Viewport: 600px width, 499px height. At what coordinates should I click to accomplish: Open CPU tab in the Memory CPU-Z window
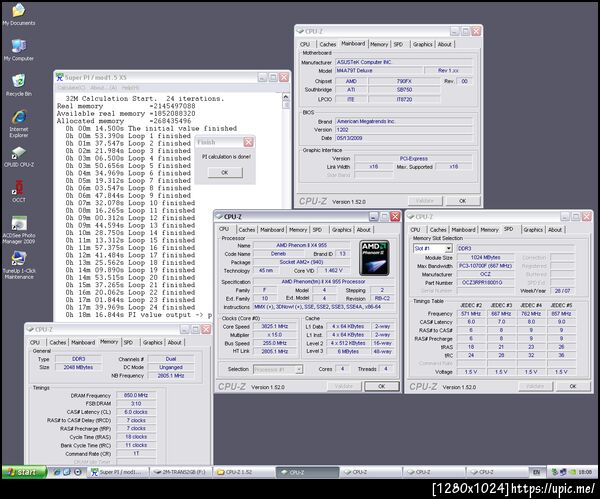coord(35,342)
